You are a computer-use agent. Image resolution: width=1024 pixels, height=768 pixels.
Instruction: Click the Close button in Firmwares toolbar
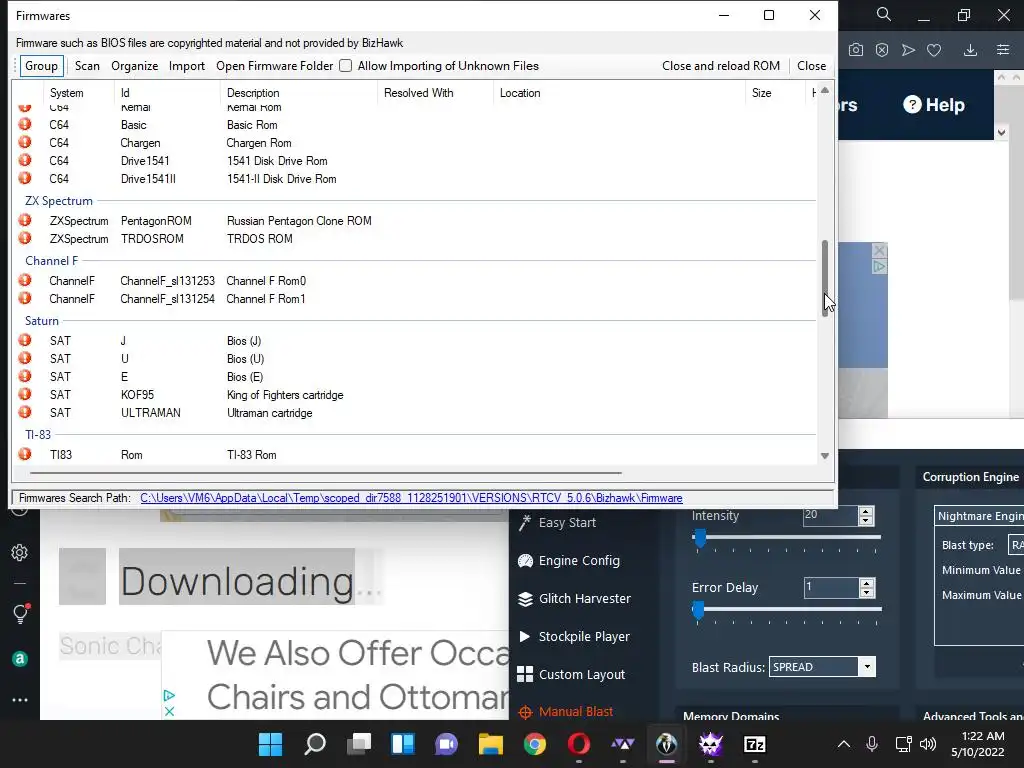coord(811,66)
